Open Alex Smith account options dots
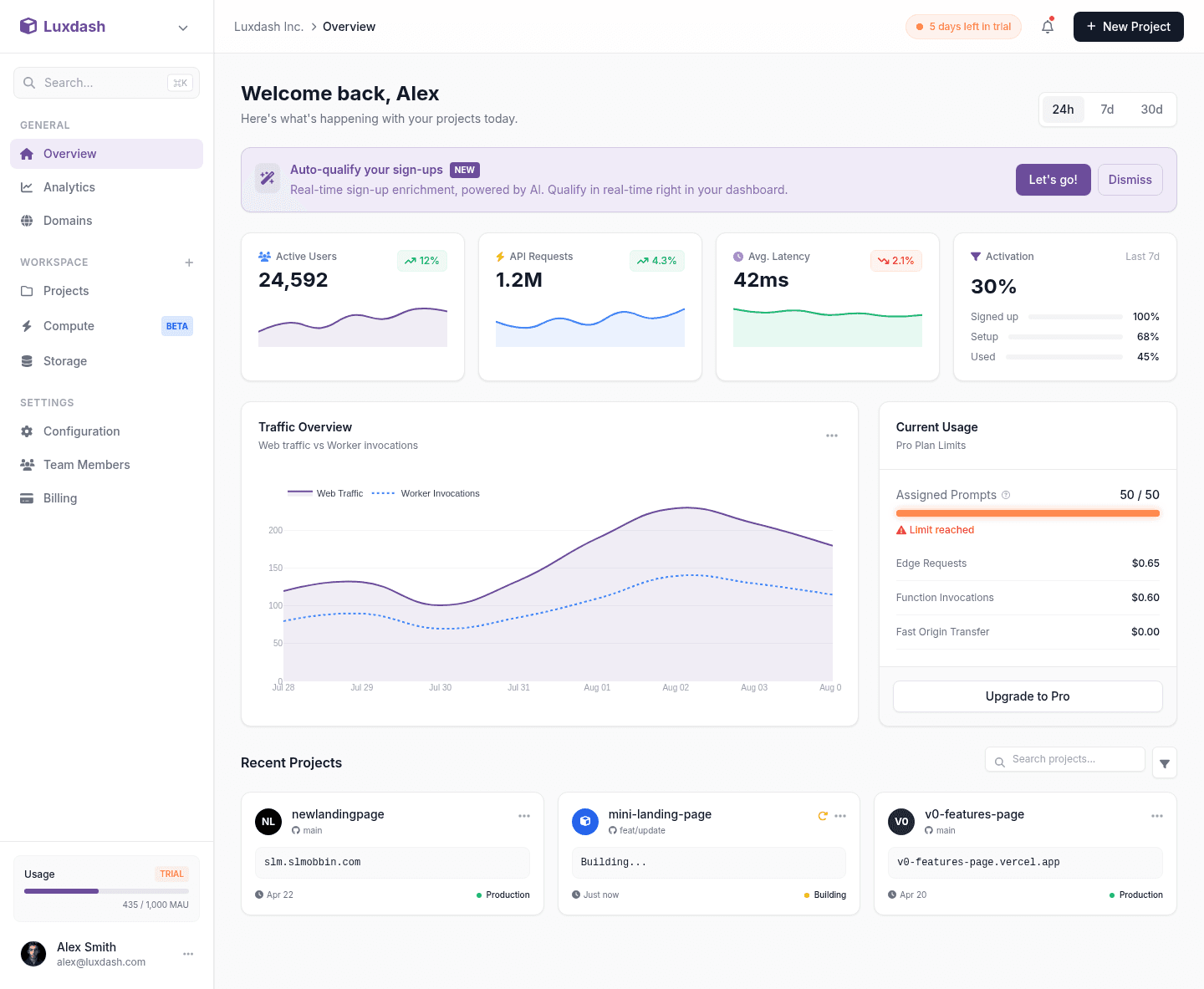The height and width of the screenshot is (989, 1204). coord(188,954)
